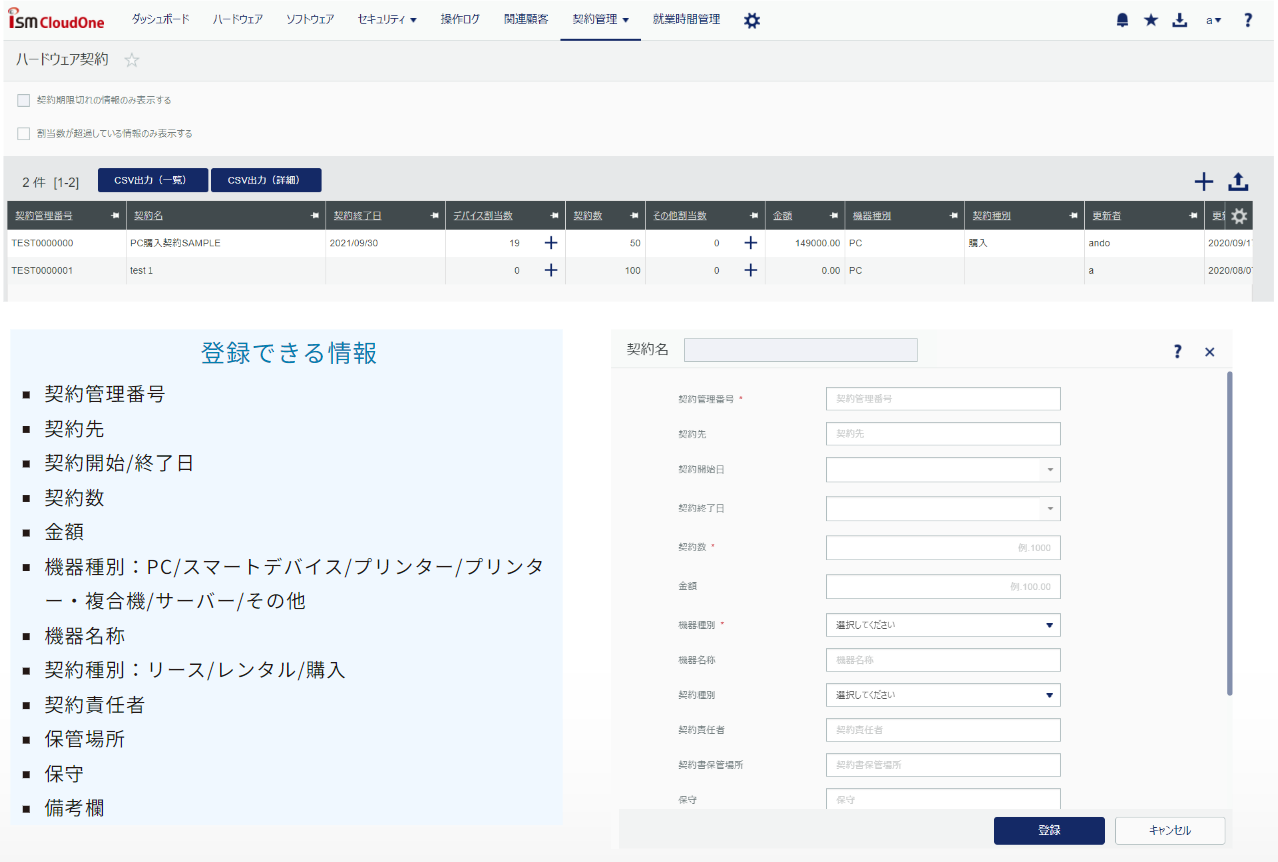This screenshot has height=862, width=1278.
Task: Open contract link TEST0000000
Action: pos(42,243)
